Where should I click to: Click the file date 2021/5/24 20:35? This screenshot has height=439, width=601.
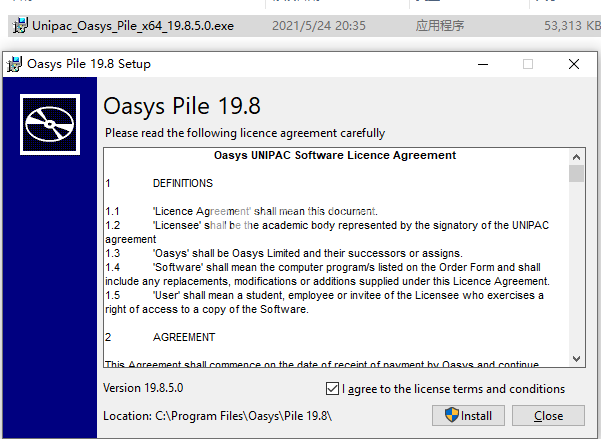click(319, 26)
